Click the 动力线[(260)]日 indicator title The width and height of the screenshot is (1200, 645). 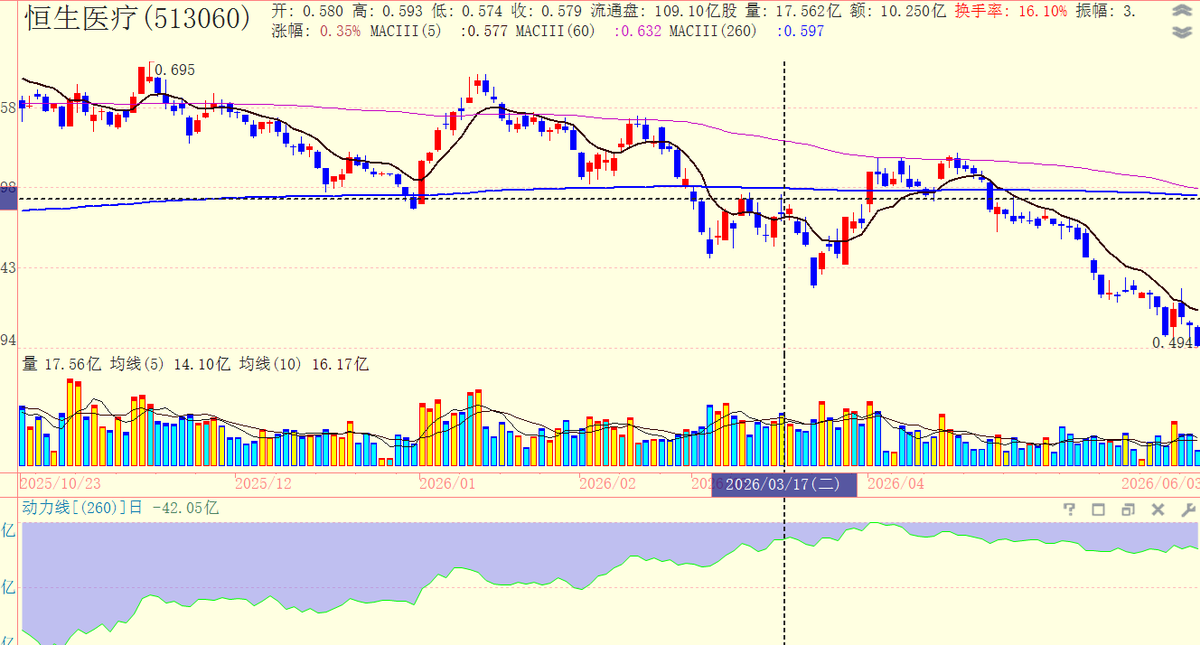point(83,508)
